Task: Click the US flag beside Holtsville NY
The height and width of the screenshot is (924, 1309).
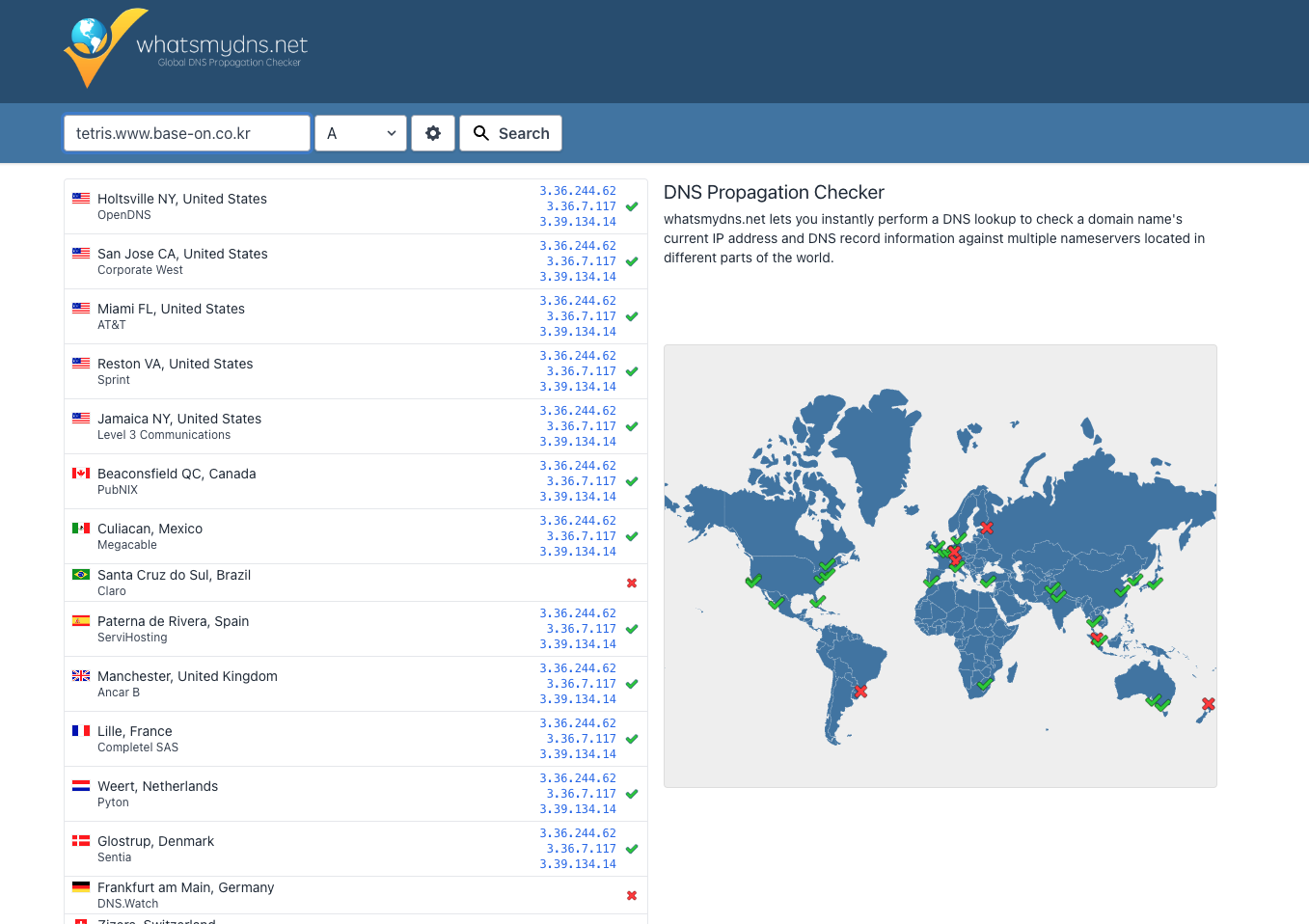Action: click(x=81, y=198)
